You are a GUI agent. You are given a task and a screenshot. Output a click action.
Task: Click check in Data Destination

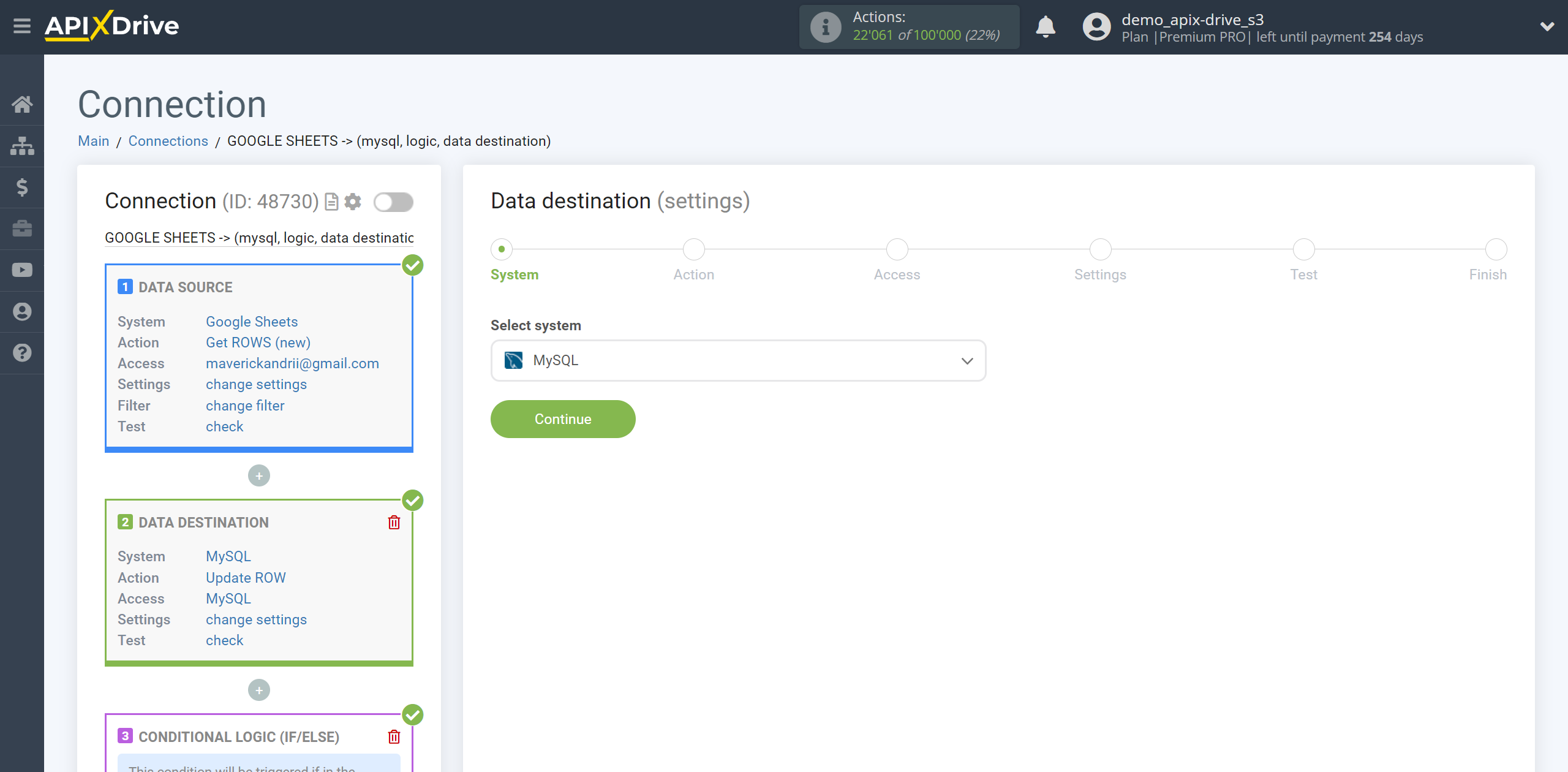pos(224,640)
